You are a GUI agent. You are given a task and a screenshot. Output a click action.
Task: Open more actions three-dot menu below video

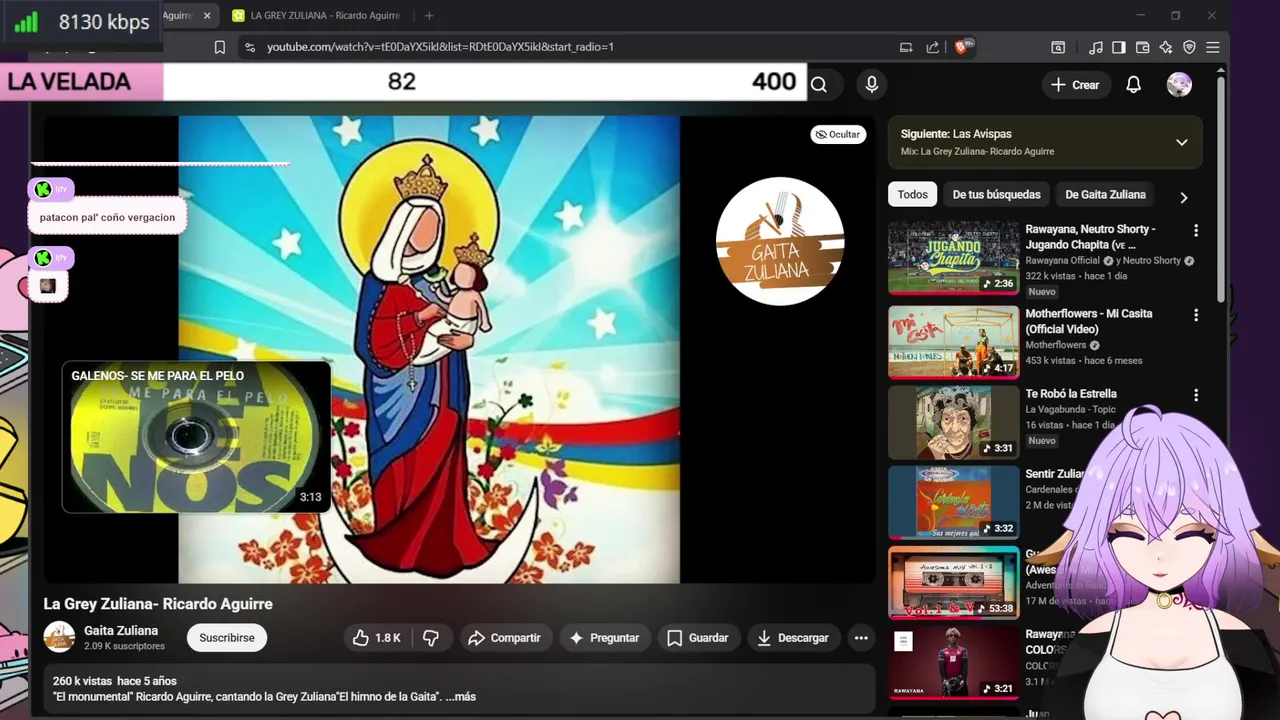pos(861,638)
